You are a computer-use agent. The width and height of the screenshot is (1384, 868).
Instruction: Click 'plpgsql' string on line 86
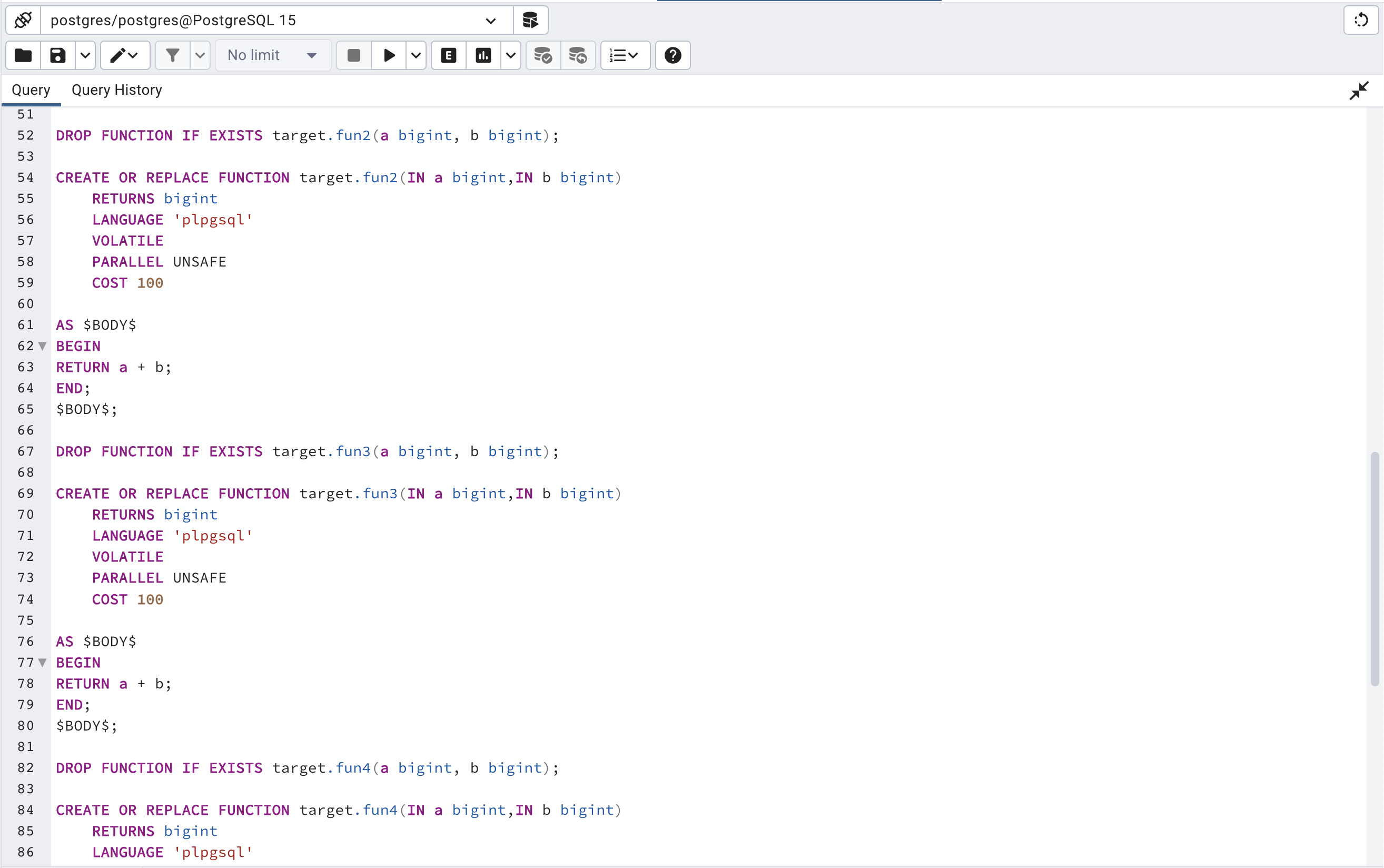(213, 853)
